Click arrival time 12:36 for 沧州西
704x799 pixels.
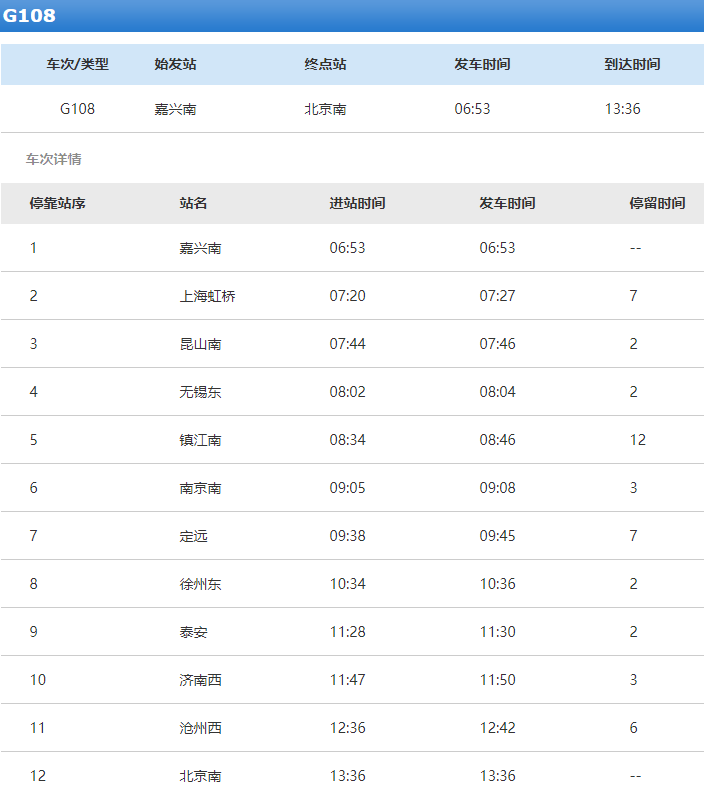pyautogui.click(x=347, y=727)
